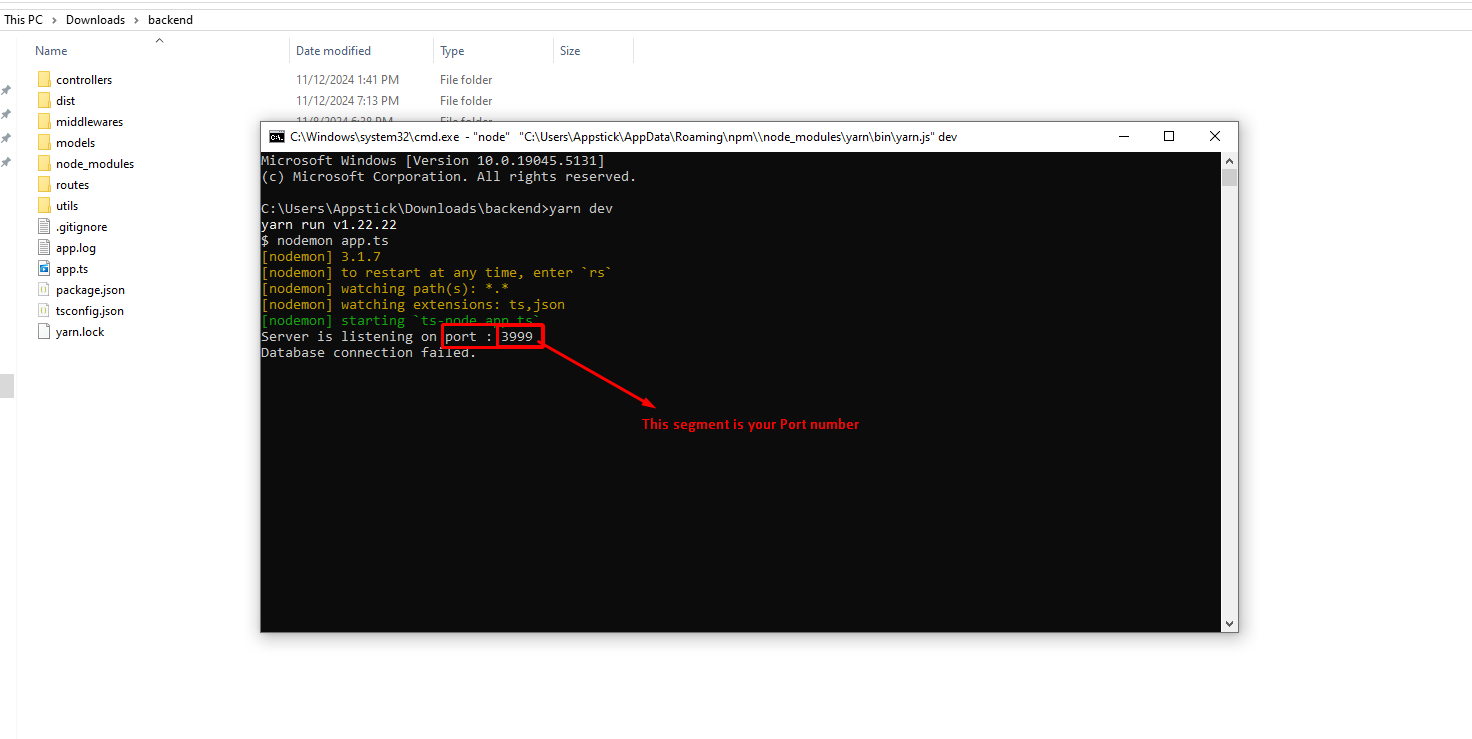The height and width of the screenshot is (739, 1472).
Task: Navigate to Downloads in breadcrumb
Action: point(96,20)
